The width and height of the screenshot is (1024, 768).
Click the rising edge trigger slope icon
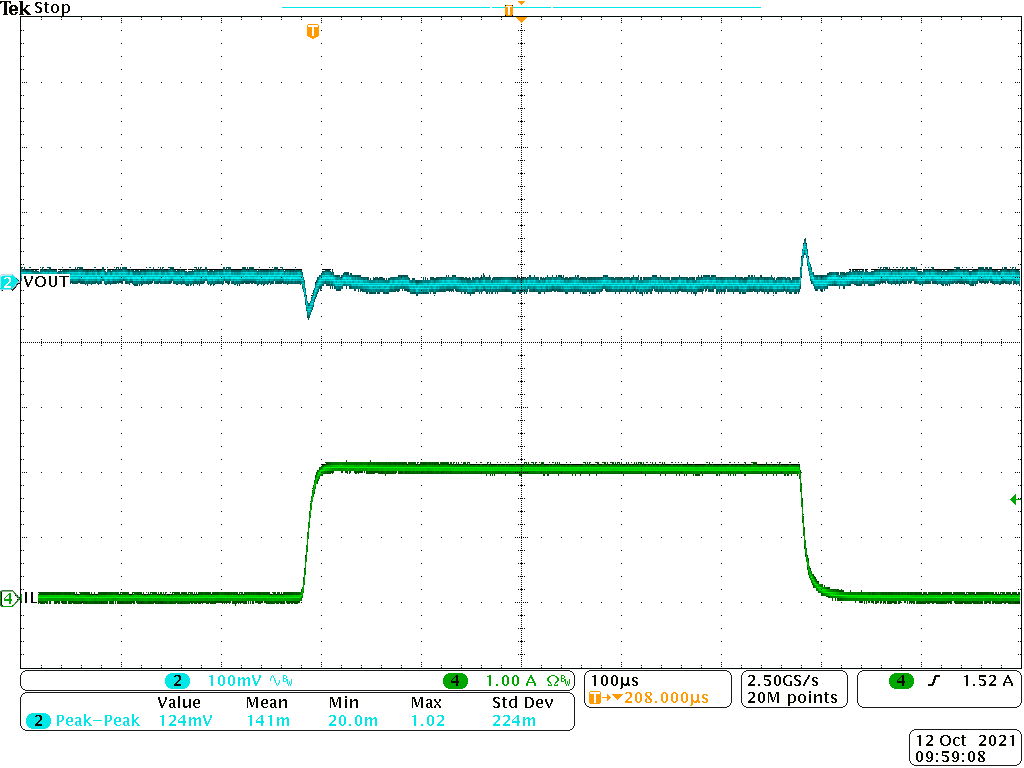[934, 681]
